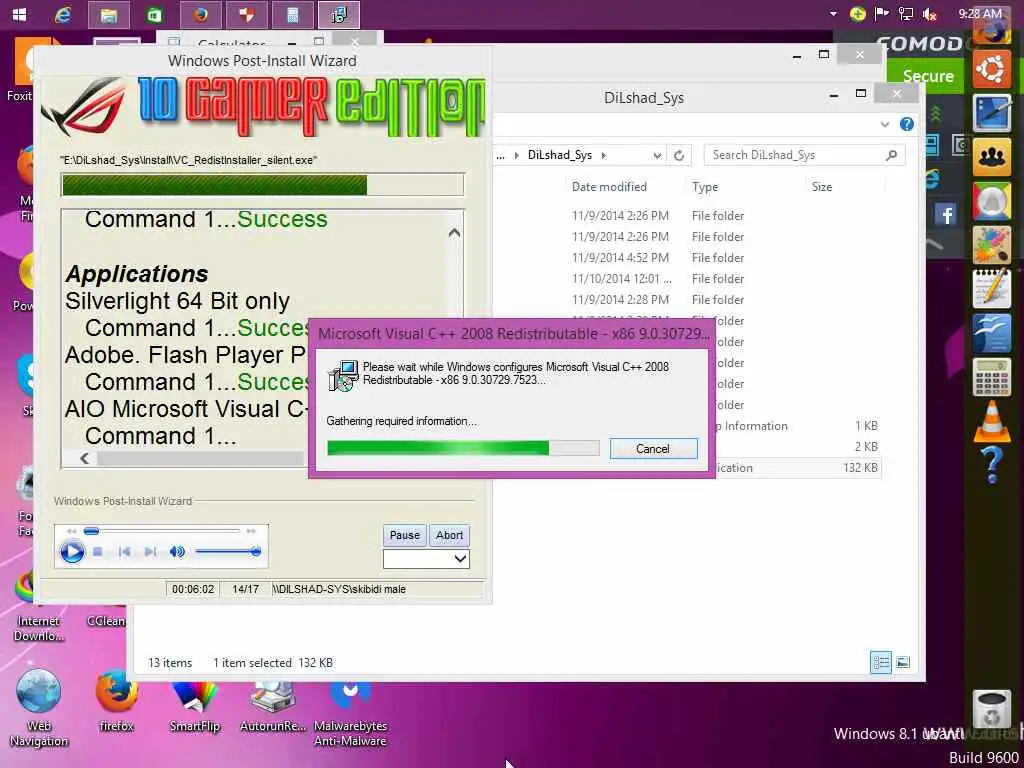Click Explorer help question mark icon
Image resolution: width=1024 pixels, height=768 pixels.
(906, 124)
